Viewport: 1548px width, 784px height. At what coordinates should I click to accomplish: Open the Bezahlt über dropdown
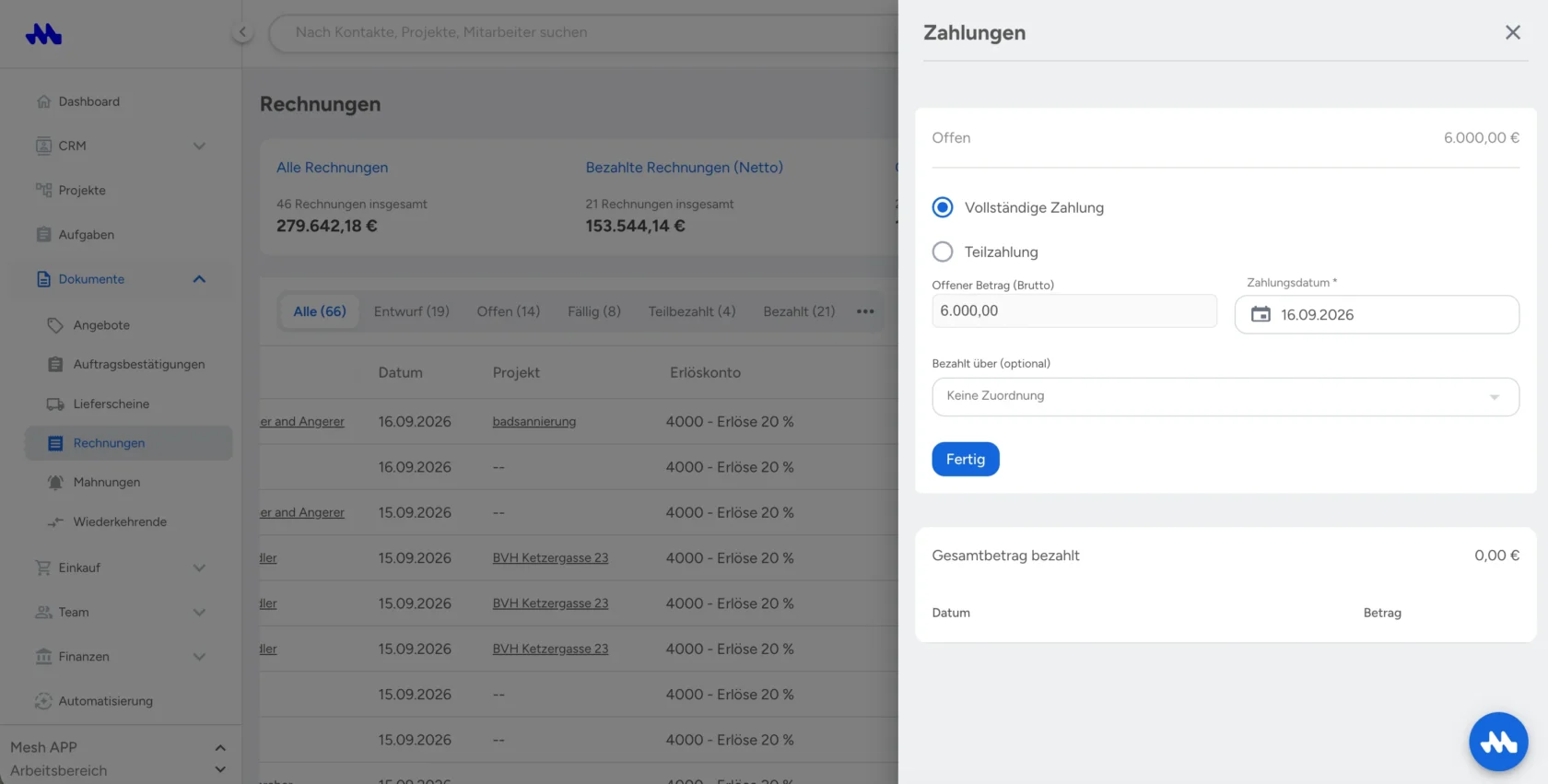1225,396
